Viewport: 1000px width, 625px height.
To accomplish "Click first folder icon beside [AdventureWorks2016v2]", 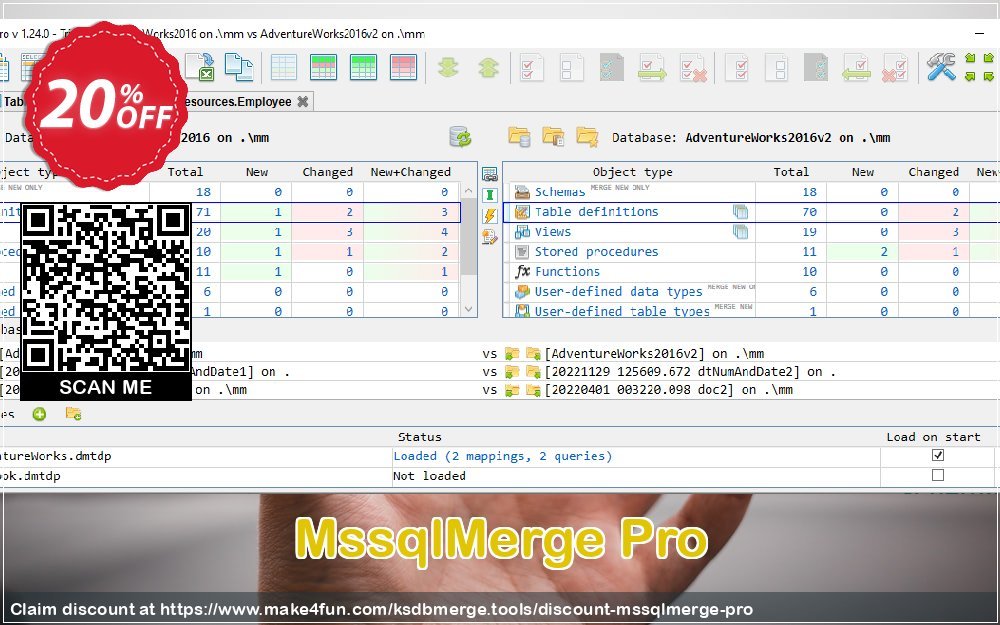I will 511,353.
